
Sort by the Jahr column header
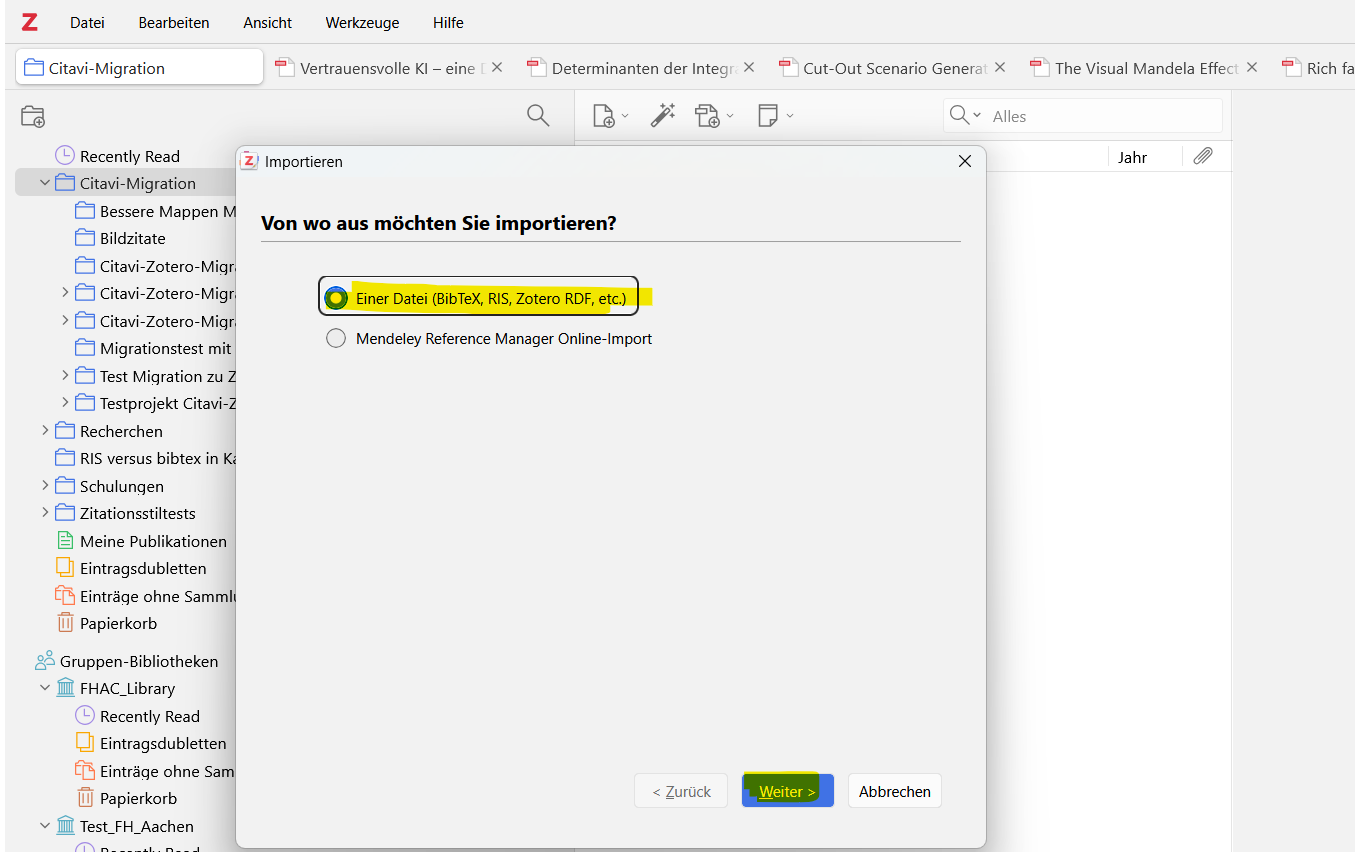[1132, 157]
